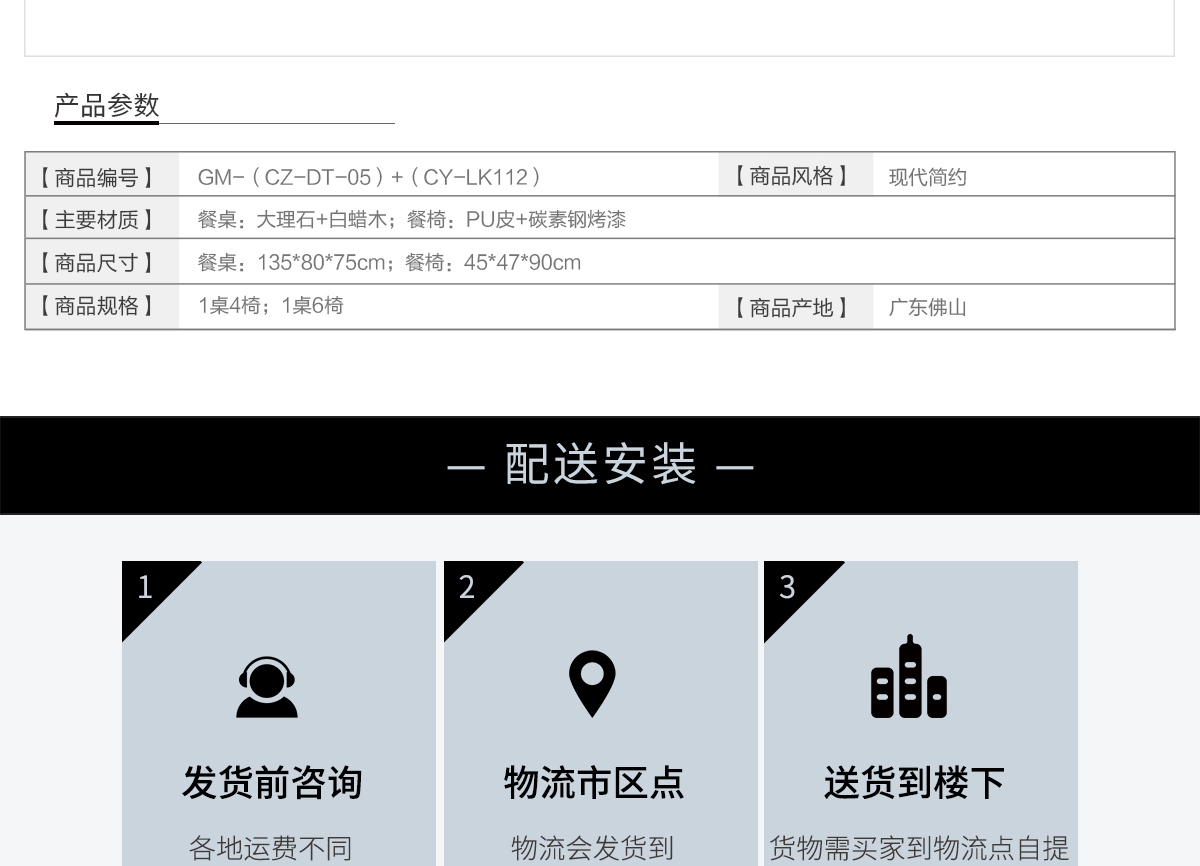
Task: Click the customer service headset icon
Action: [x=267, y=686]
